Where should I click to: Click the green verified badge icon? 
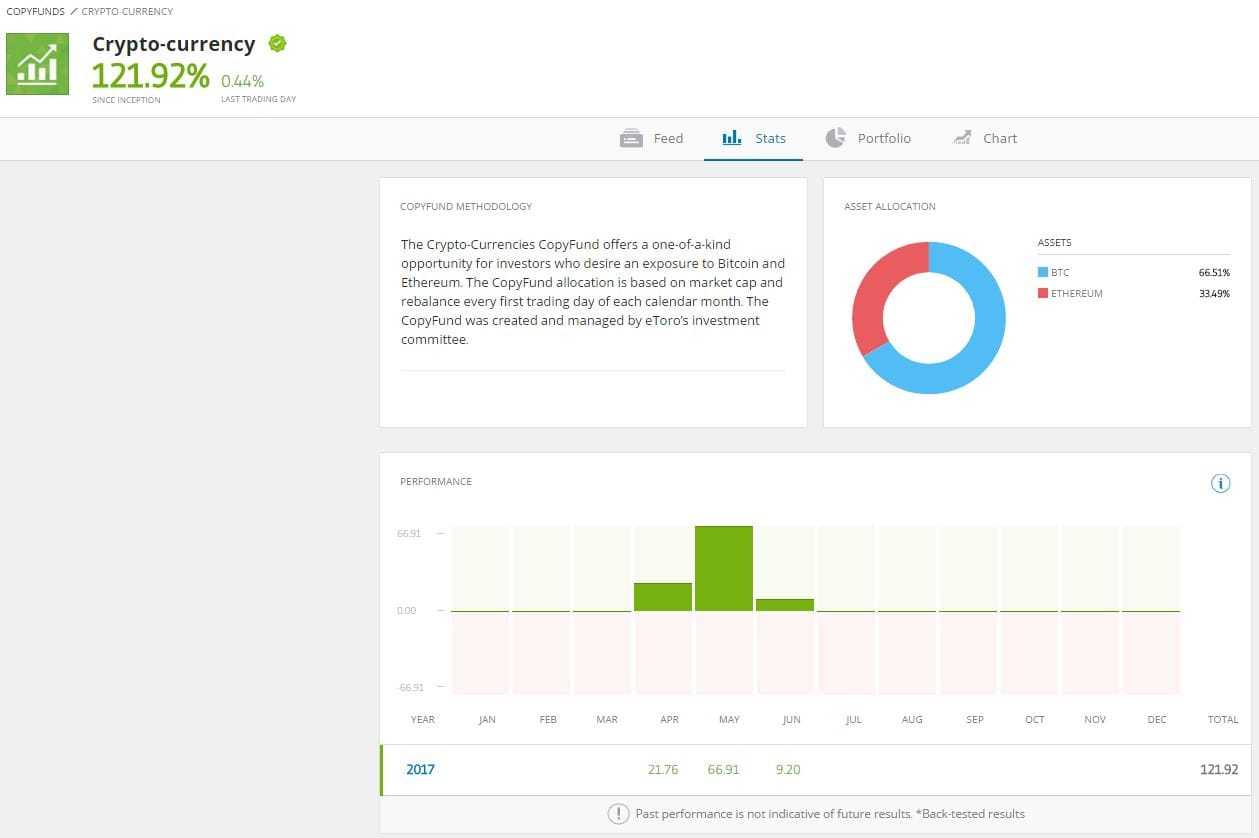[x=278, y=44]
